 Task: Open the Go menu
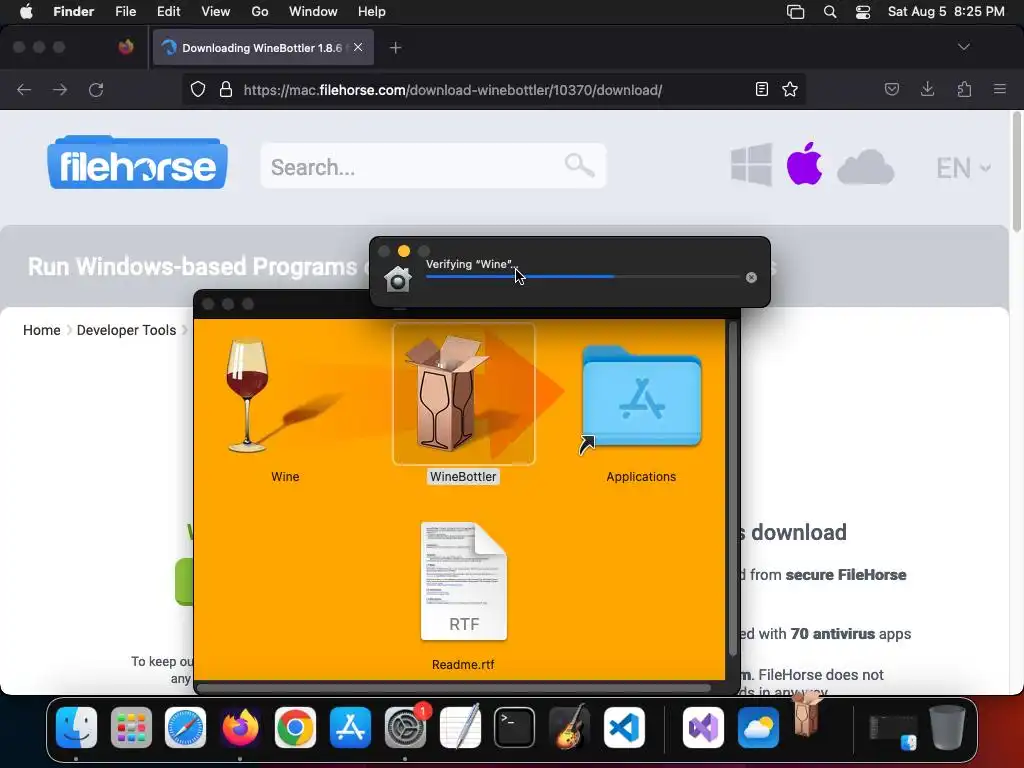point(260,12)
